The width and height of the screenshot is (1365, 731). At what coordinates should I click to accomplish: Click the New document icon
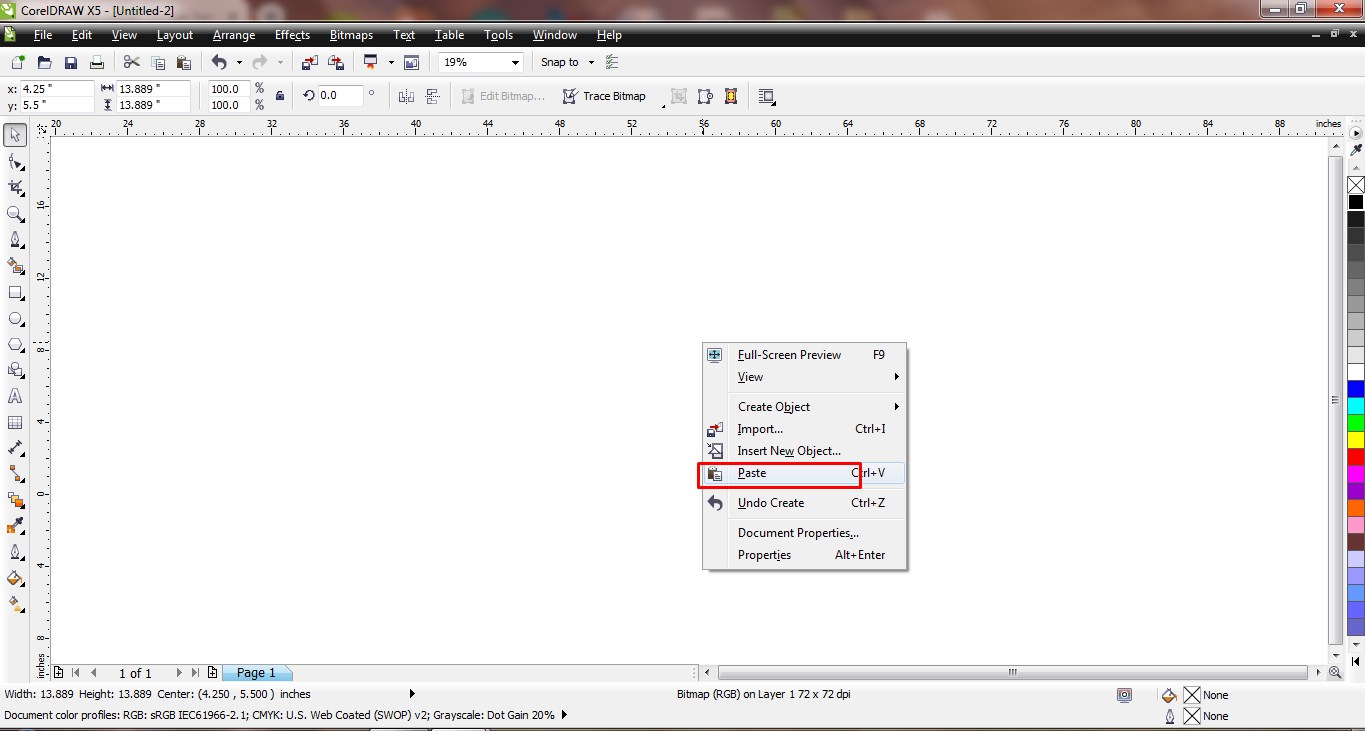(19, 62)
